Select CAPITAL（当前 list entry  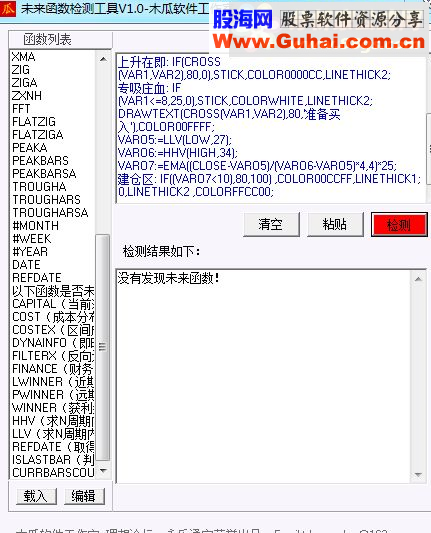pyautogui.click(x=53, y=304)
